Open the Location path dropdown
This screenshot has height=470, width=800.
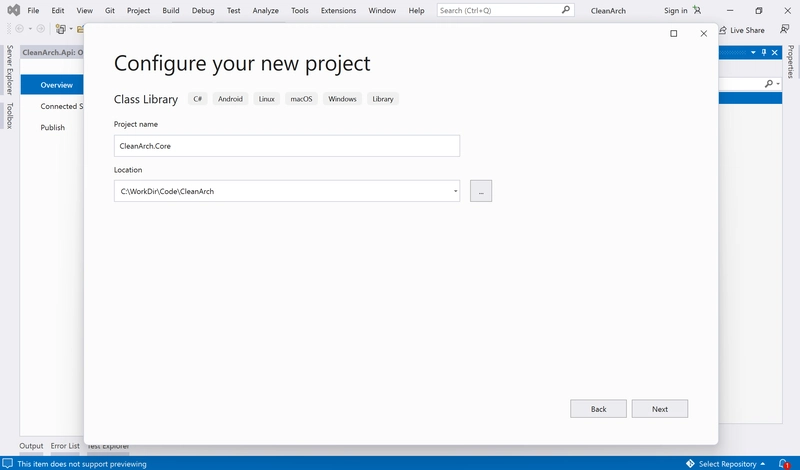point(455,191)
